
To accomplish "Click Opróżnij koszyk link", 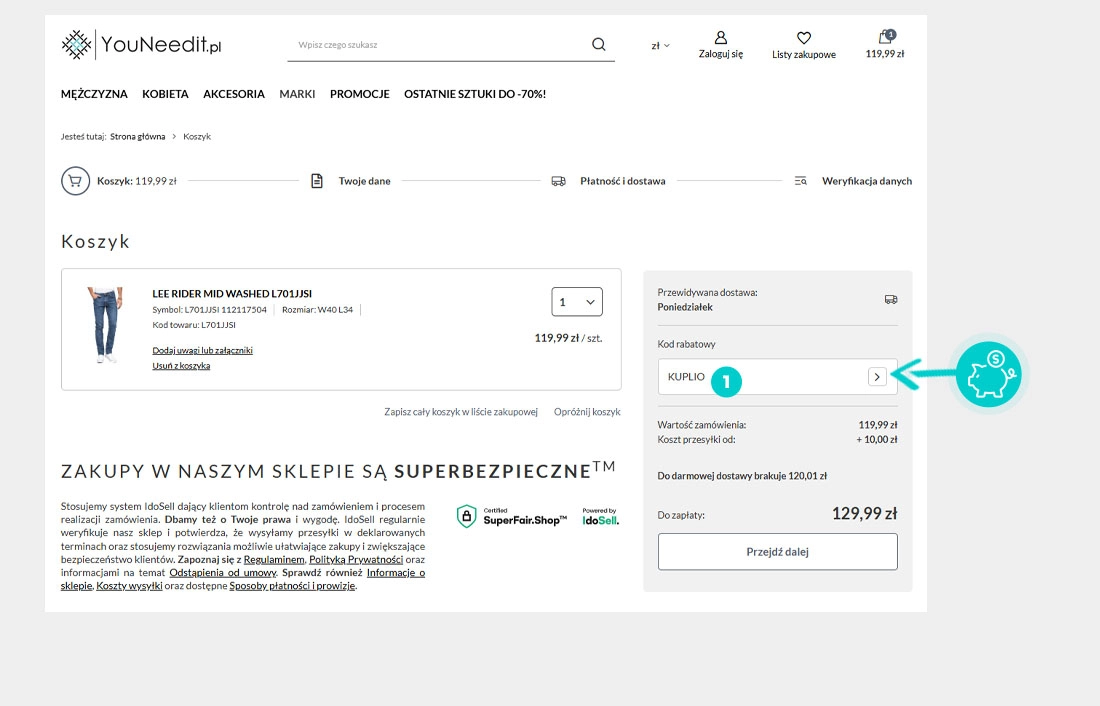I will click(x=587, y=412).
